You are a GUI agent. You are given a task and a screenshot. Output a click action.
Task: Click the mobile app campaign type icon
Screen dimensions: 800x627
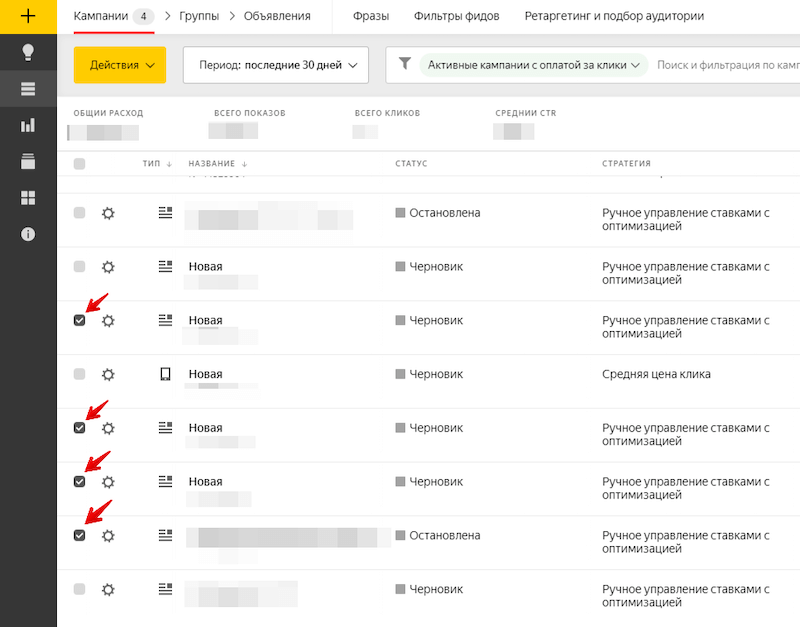pos(166,374)
